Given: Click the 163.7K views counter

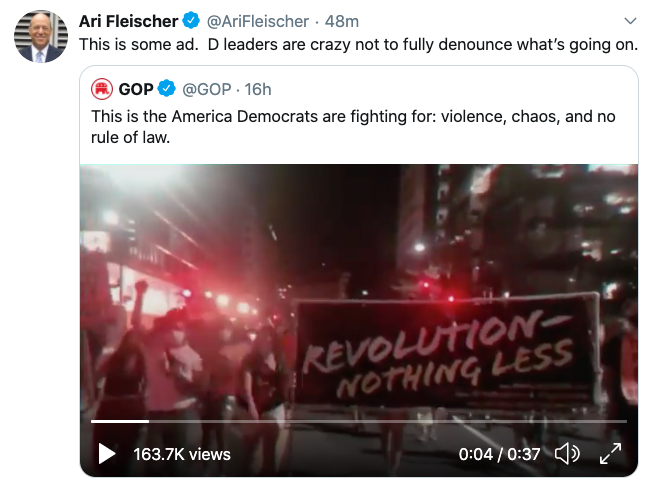Looking at the screenshot, I should [x=182, y=454].
